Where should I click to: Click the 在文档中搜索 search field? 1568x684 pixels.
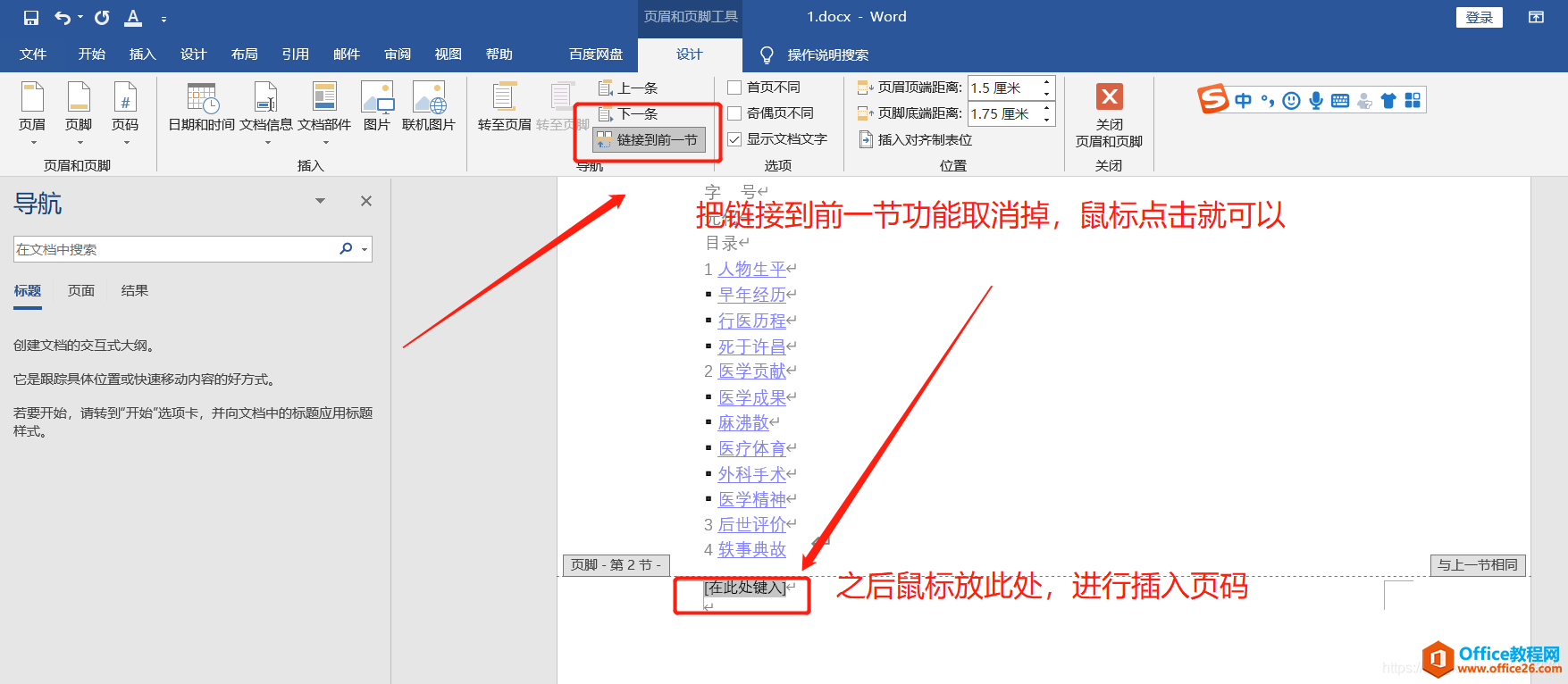click(x=174, y=250)
